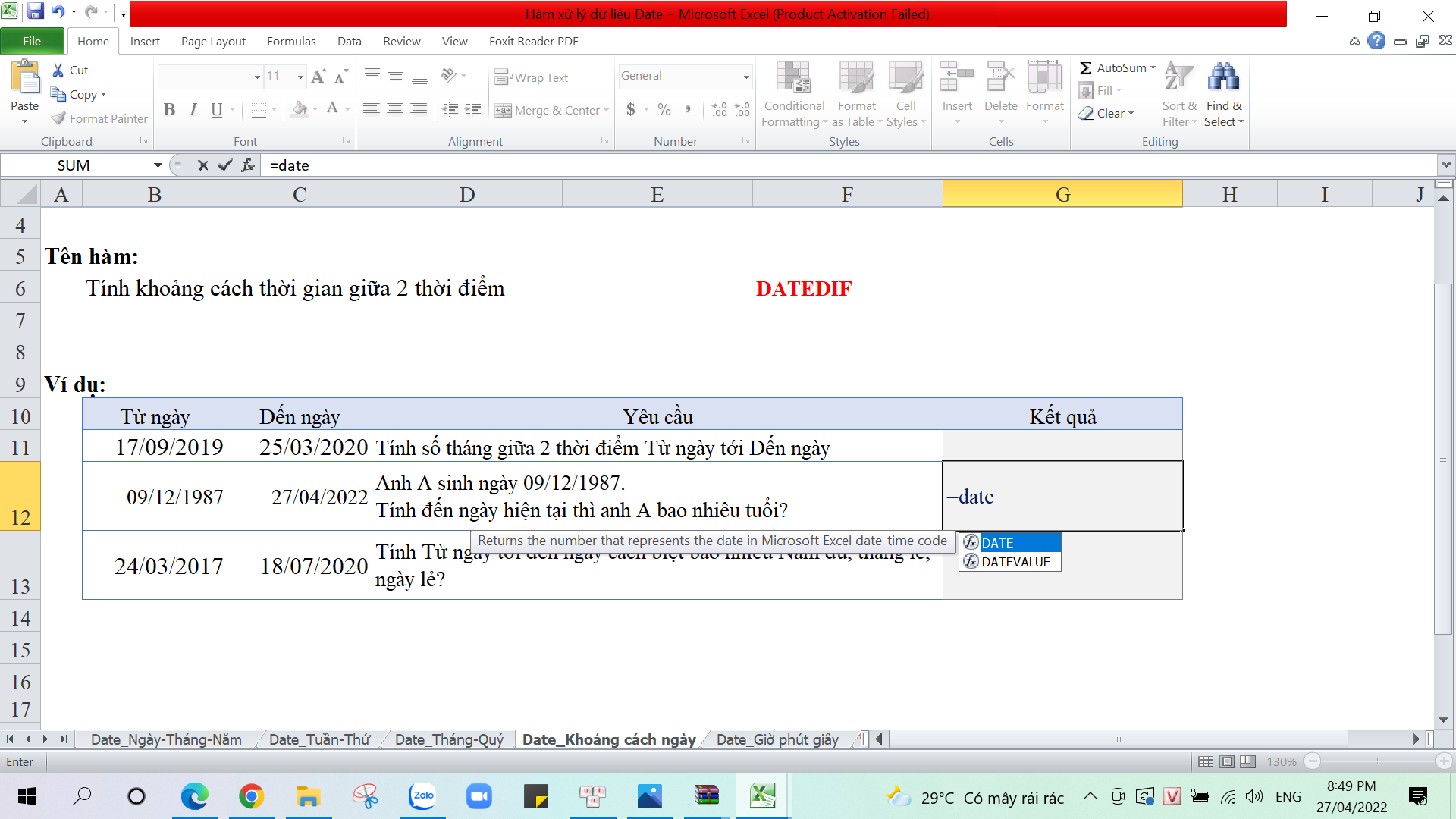
Task: Open the General number format dropdown
Action: click(746, 76)
